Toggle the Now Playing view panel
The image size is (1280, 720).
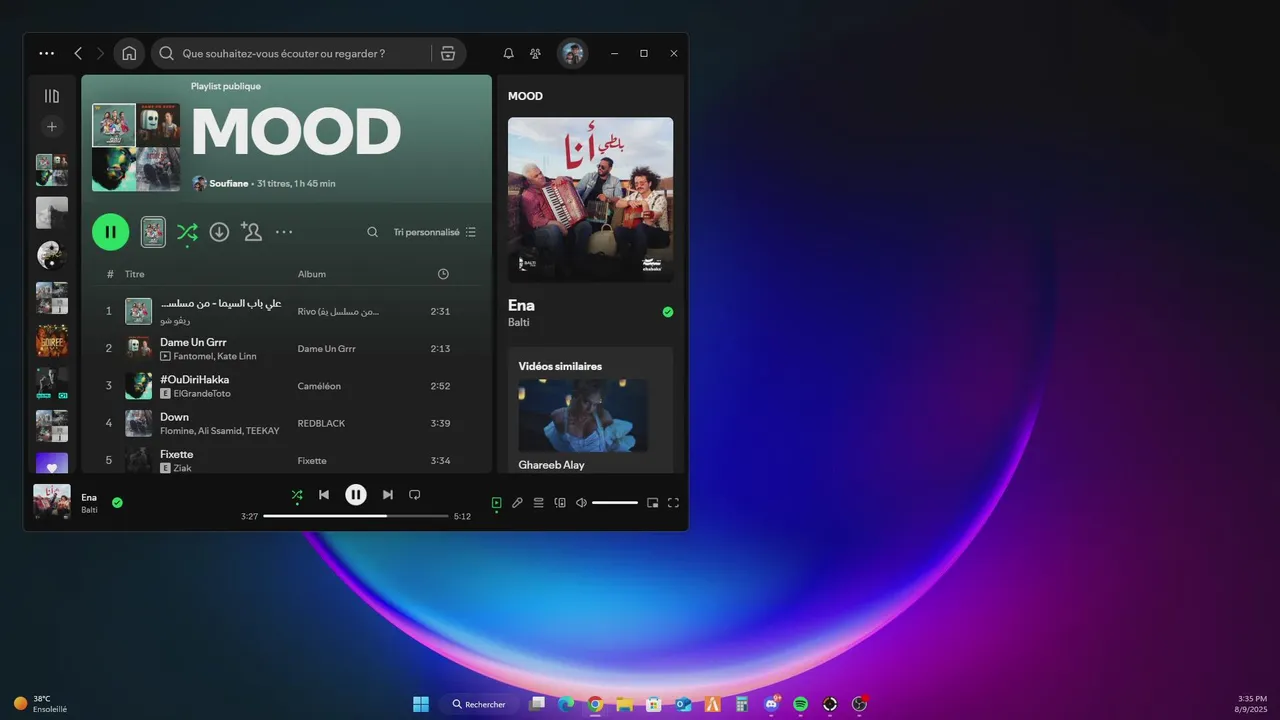click(x=496, y=502)
